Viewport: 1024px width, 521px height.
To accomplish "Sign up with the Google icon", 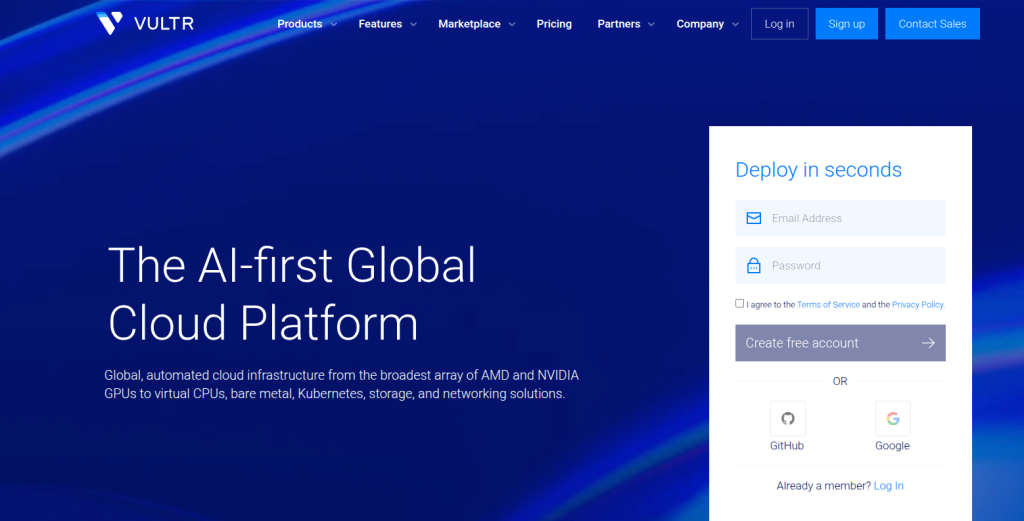I will 893,418.
